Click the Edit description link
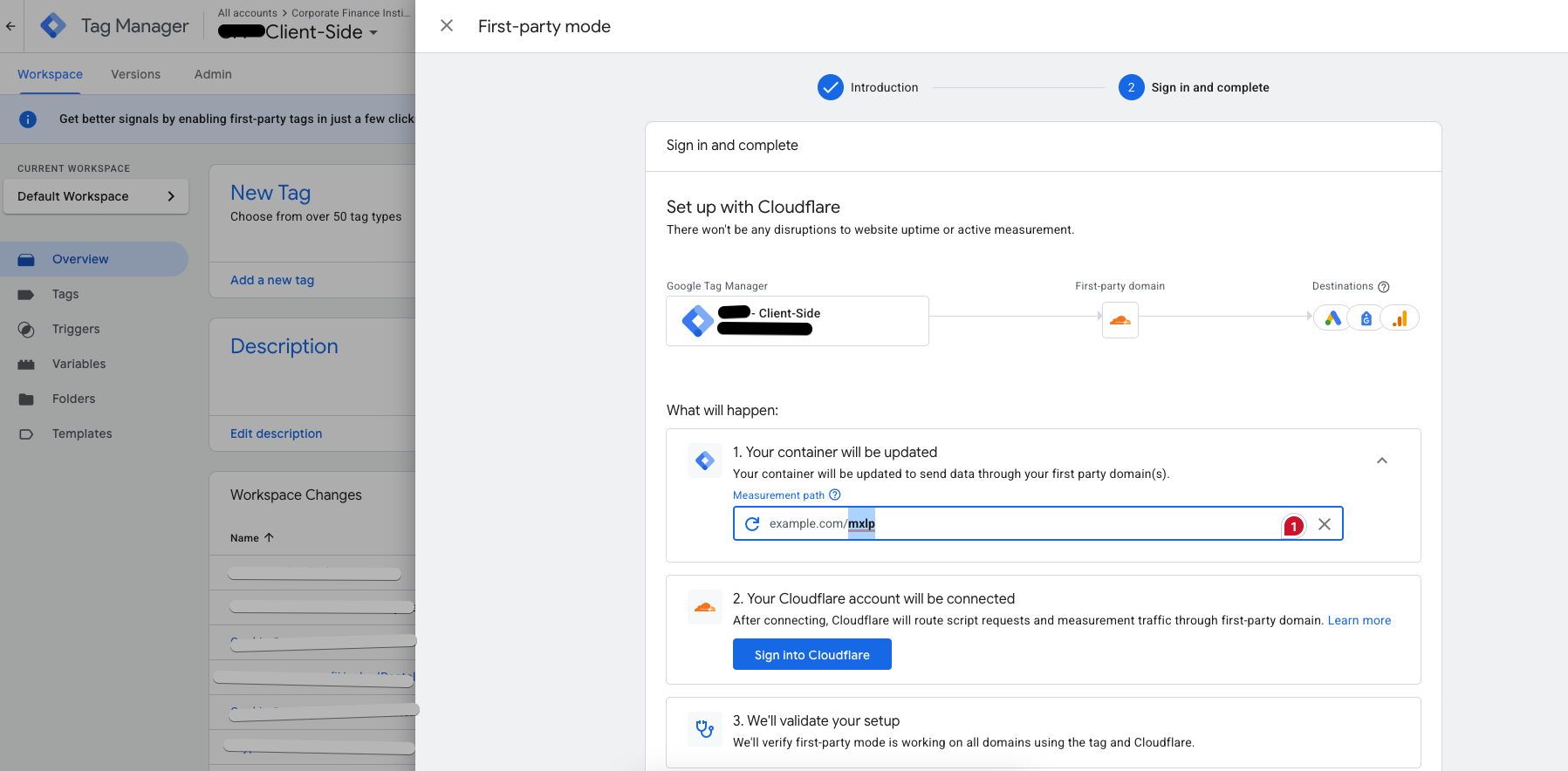The height and width of the screenshot is (771, 1568). click(x=276, y=433)
